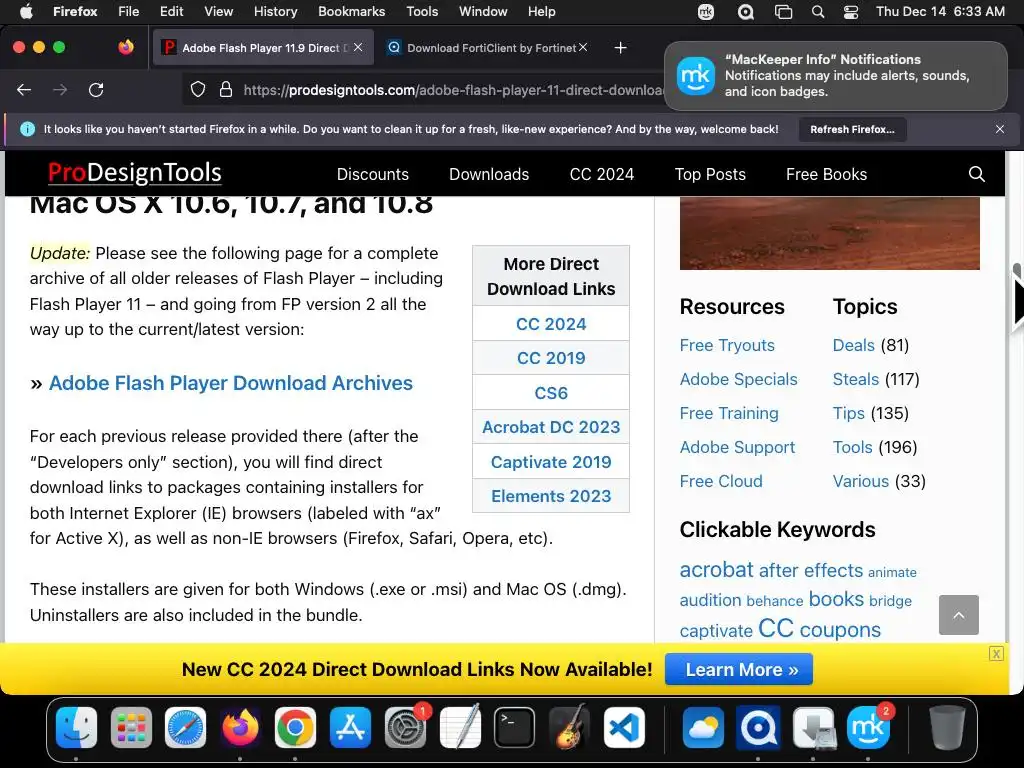The image size is (1024, 768).
Task: Click the MacKeeper menu bar icon
Action: point(706,12)
